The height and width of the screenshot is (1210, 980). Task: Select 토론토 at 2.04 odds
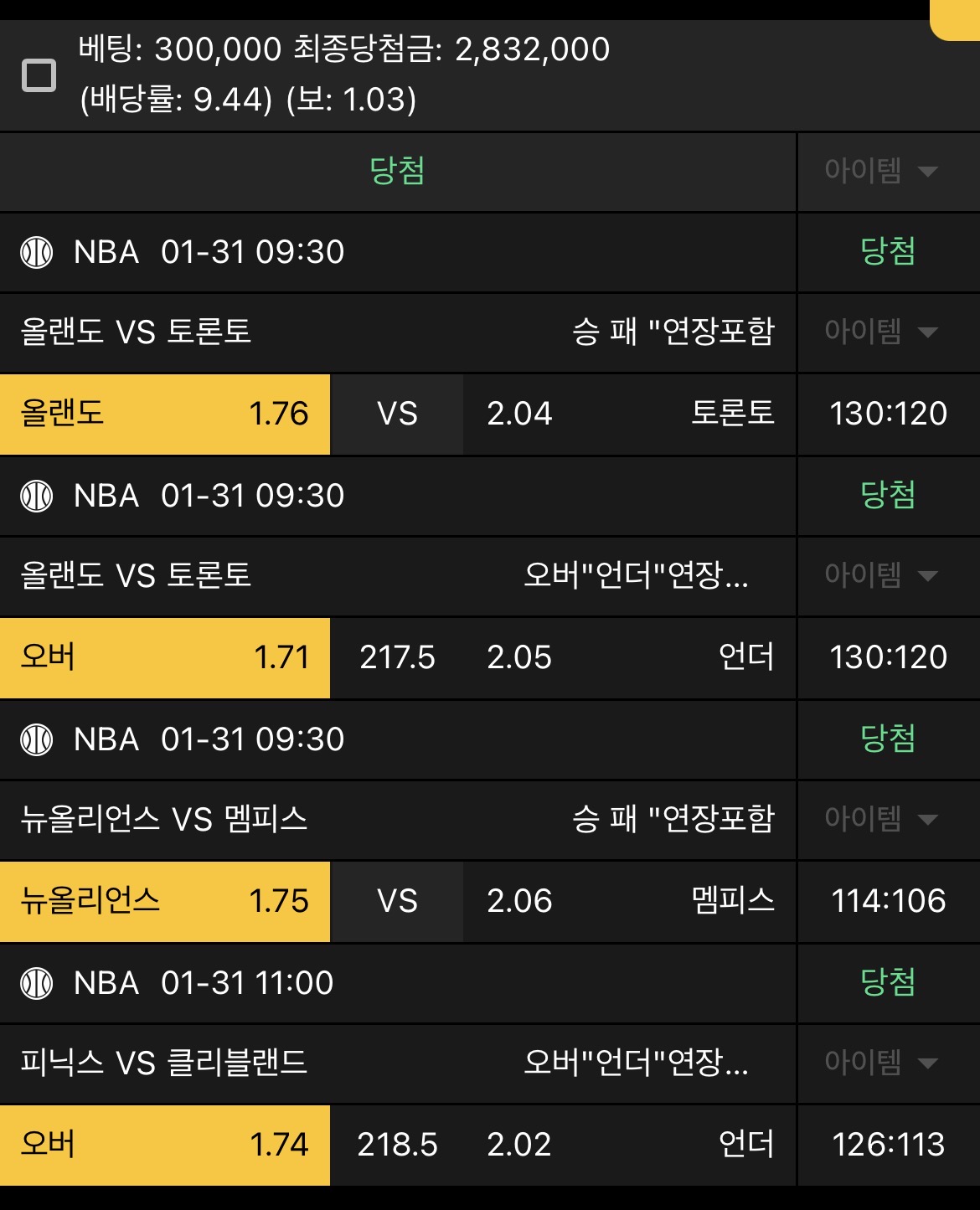coord(628,414)
